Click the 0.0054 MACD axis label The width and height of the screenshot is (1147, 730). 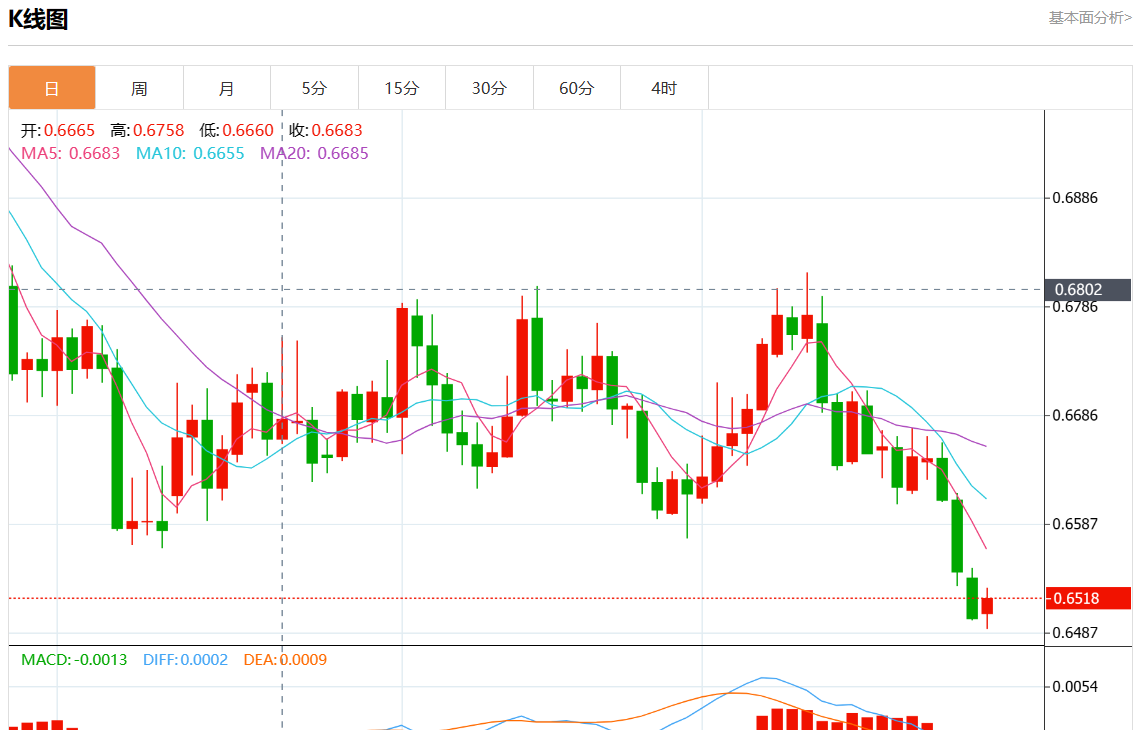[1075, 687]
